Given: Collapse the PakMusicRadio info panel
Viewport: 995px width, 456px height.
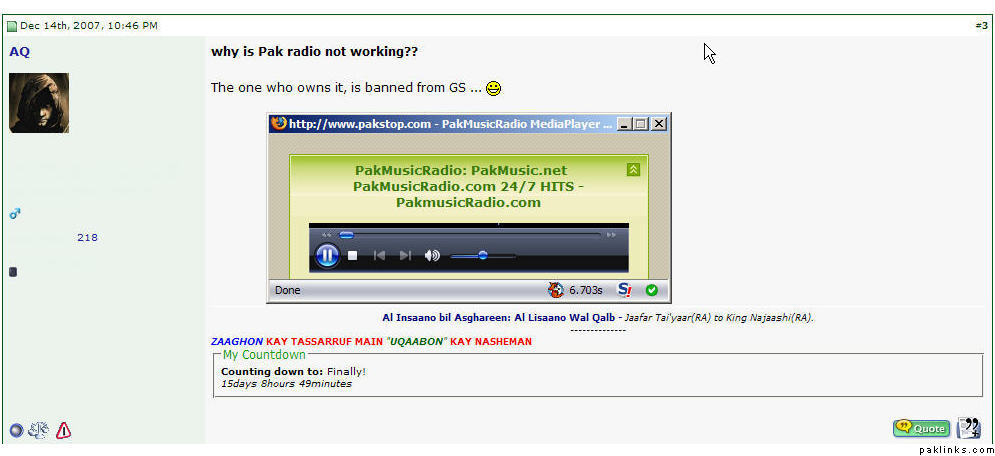Looking at the screenshot, I should tap(633, 170).
